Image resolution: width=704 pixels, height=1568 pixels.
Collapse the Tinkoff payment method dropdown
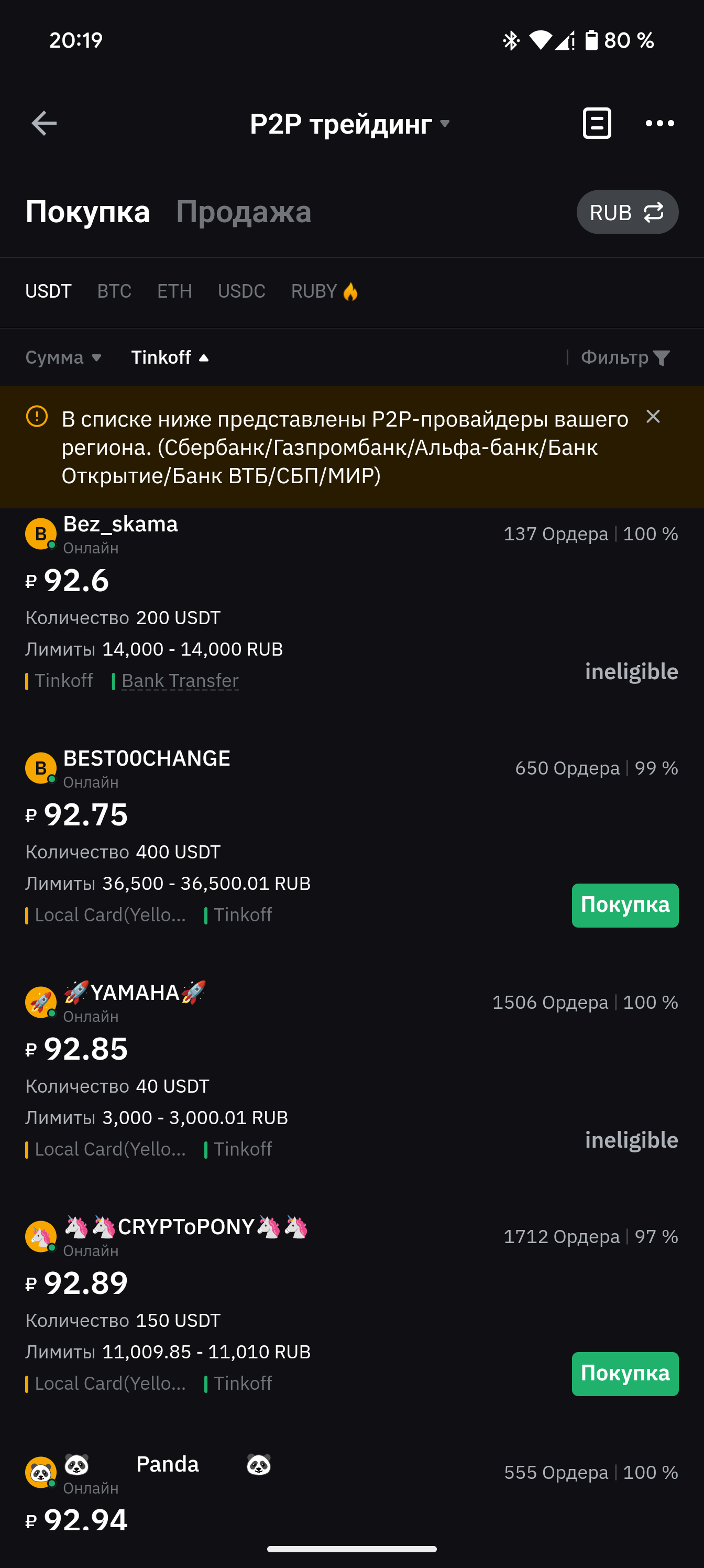[x=170, y=357]
